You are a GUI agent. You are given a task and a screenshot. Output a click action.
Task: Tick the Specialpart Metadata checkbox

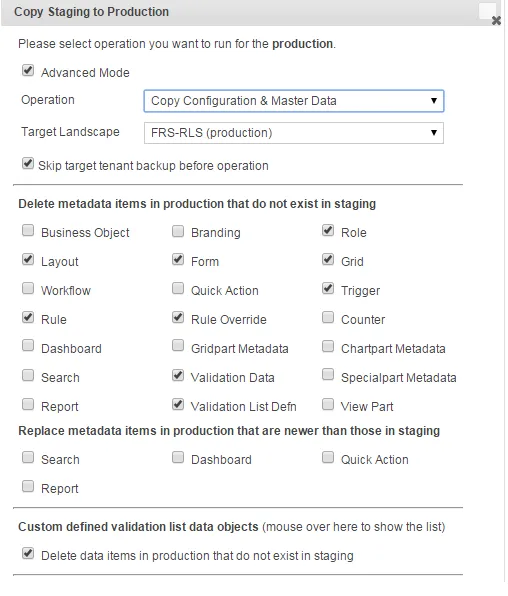[328, 375]
